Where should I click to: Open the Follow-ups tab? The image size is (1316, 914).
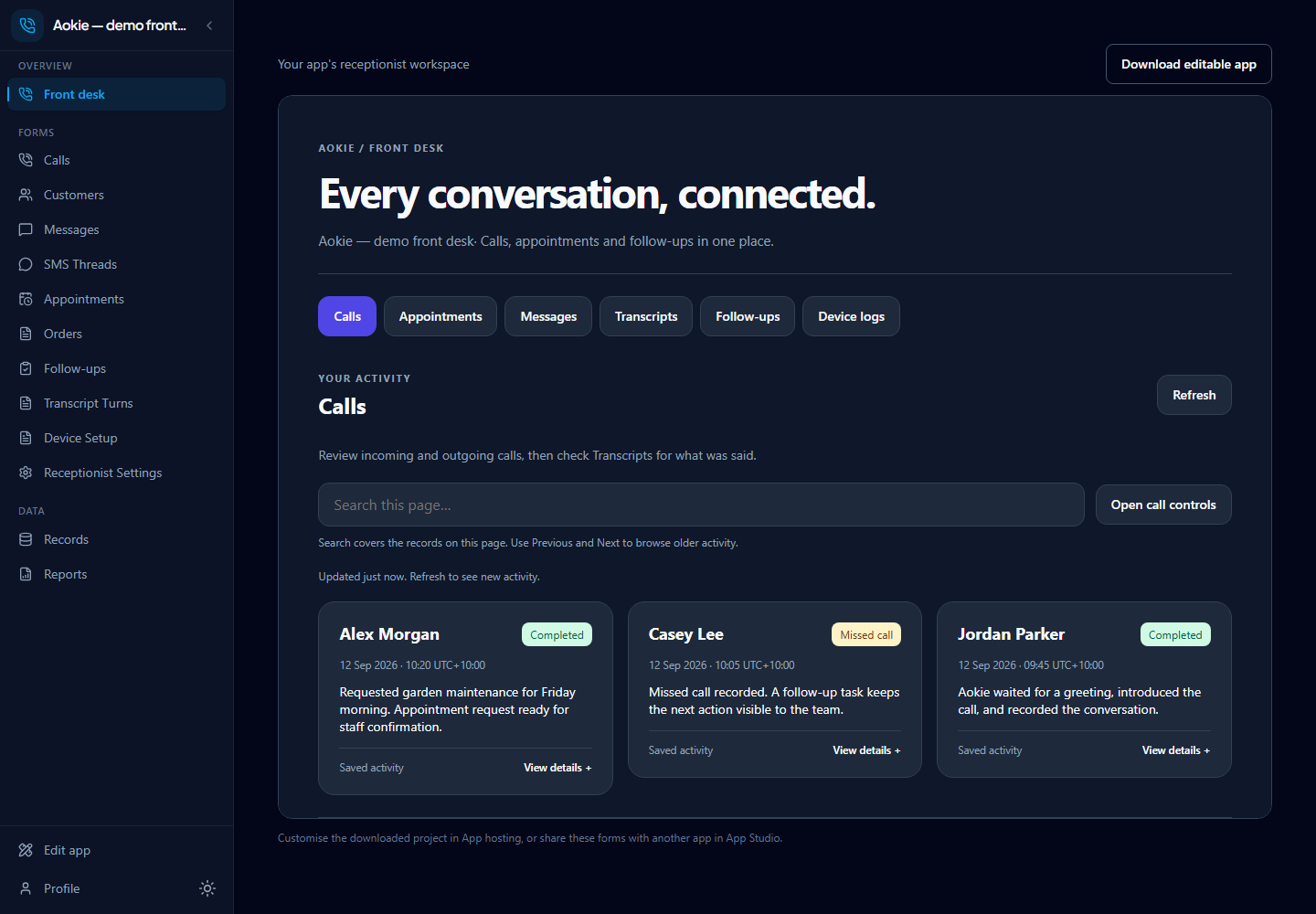[748, 316]
